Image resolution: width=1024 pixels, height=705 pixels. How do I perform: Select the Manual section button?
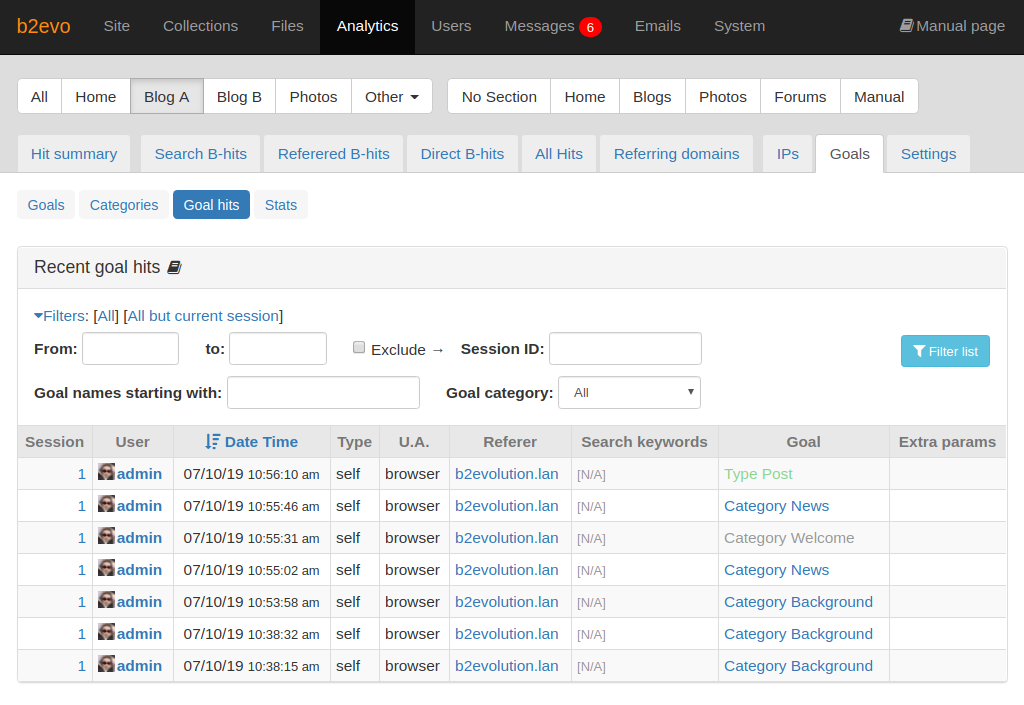[x=879, y=97]
